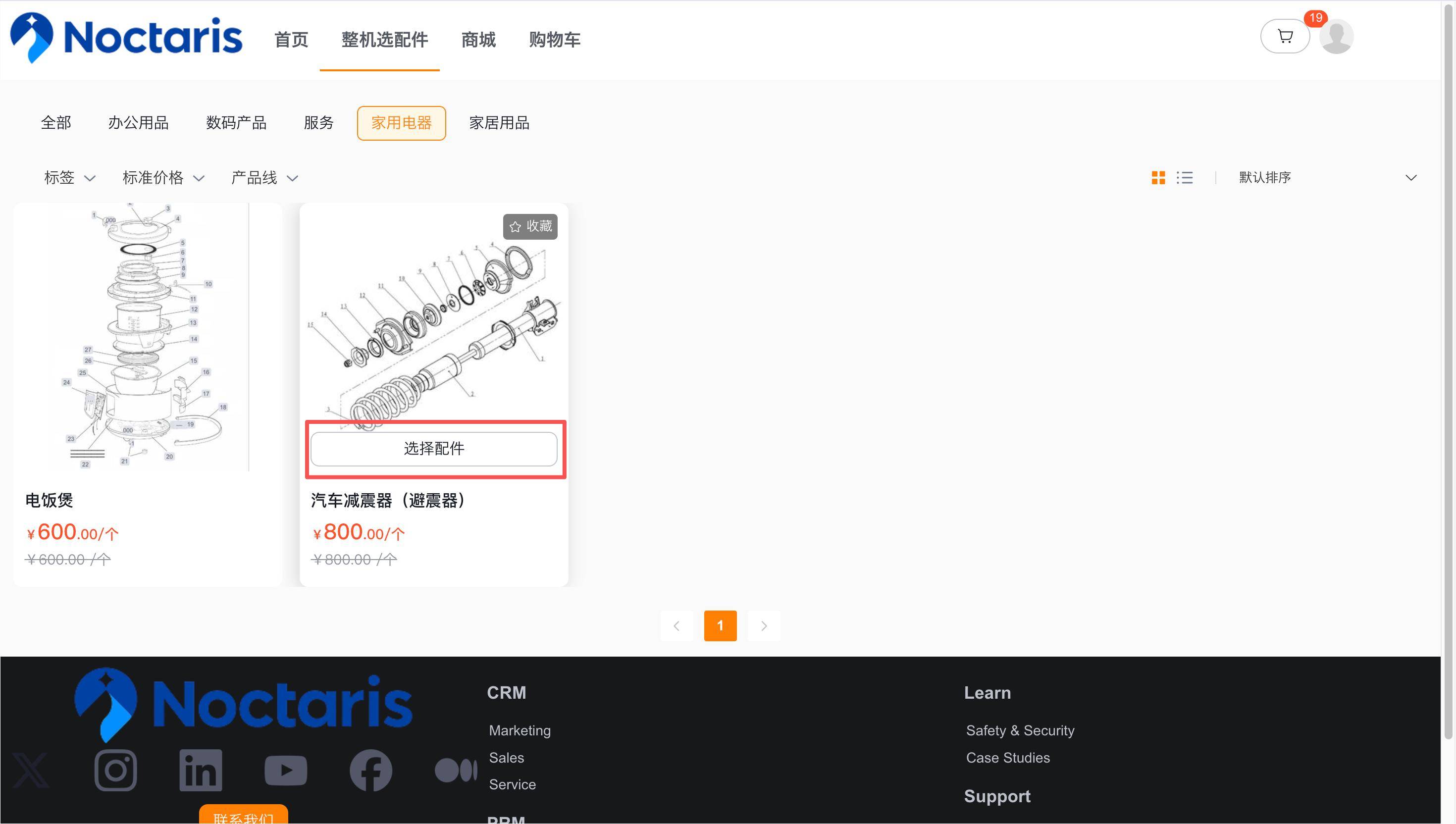Click the user avatar icon
The width and height of the screenshot is (1456, 824).
[x=1336, y=37]
